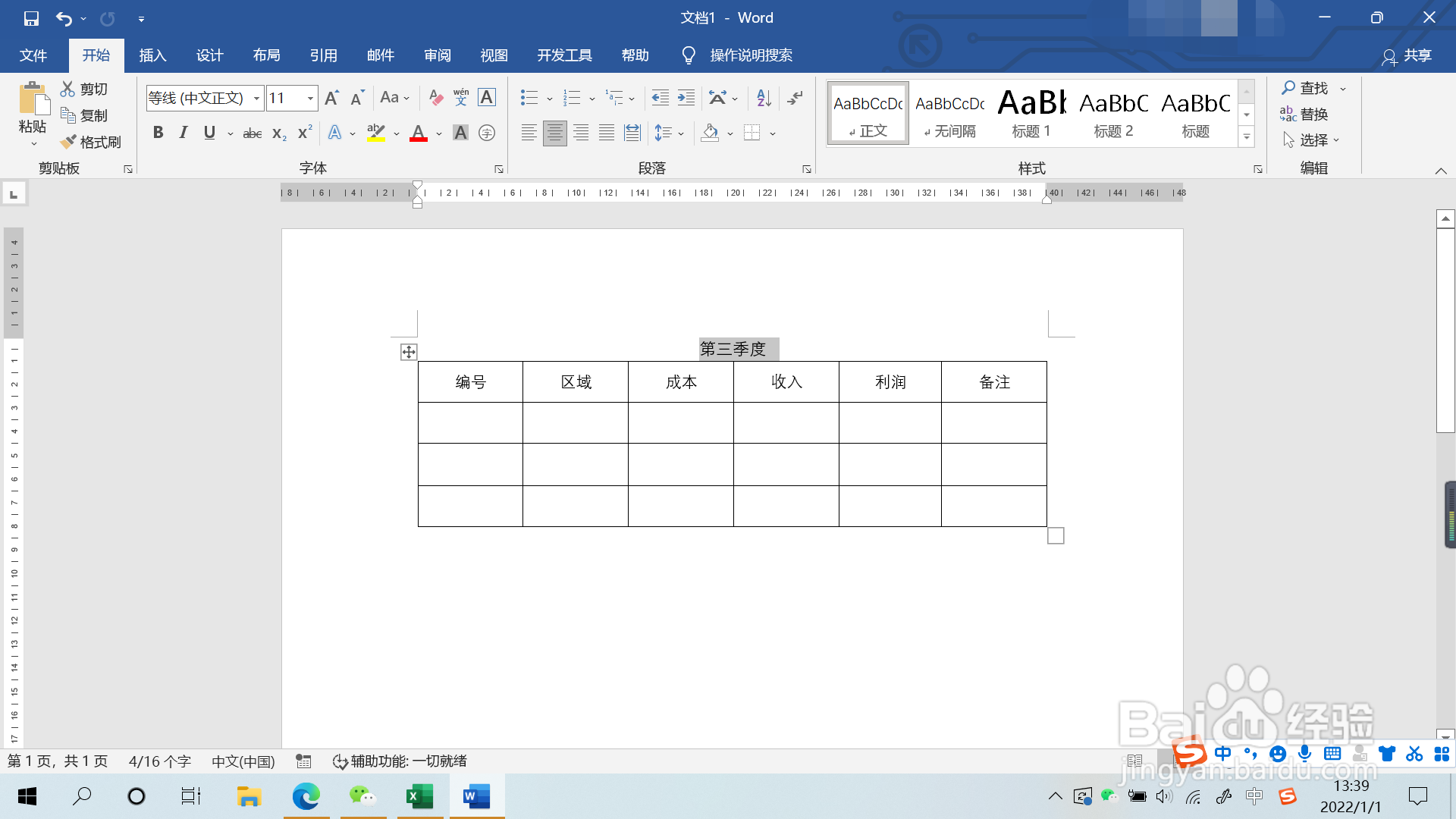Click the Save icon in title bar
Screen dimensions: 1456x819
[x=31, y=18]
